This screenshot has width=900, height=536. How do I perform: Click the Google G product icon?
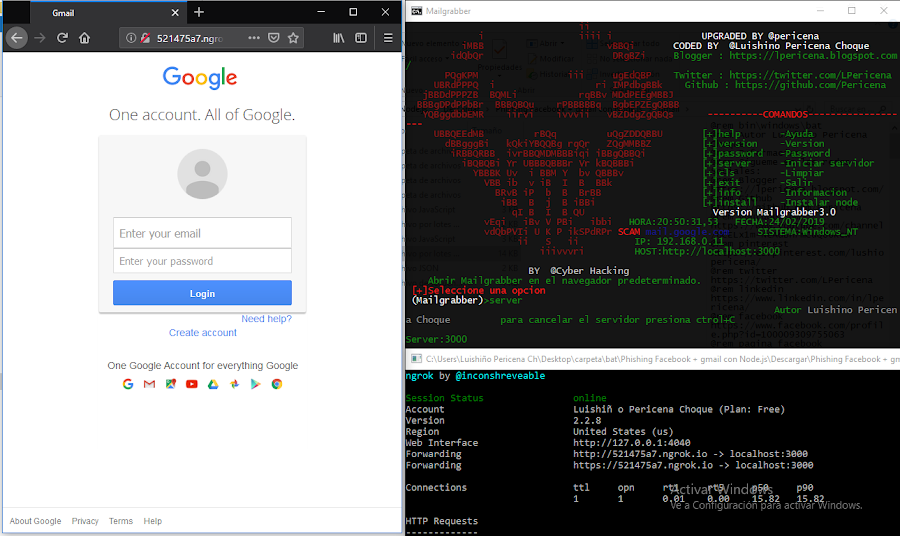pos(128,384)
